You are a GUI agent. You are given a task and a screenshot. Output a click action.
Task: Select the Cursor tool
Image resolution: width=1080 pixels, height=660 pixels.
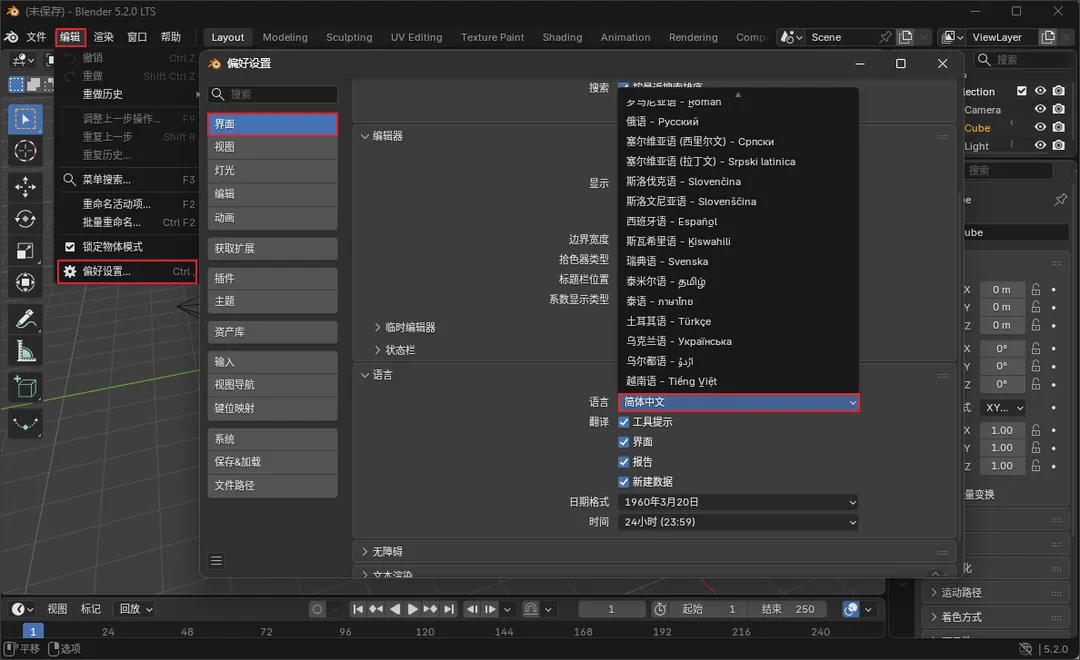(x=25, y=151)
